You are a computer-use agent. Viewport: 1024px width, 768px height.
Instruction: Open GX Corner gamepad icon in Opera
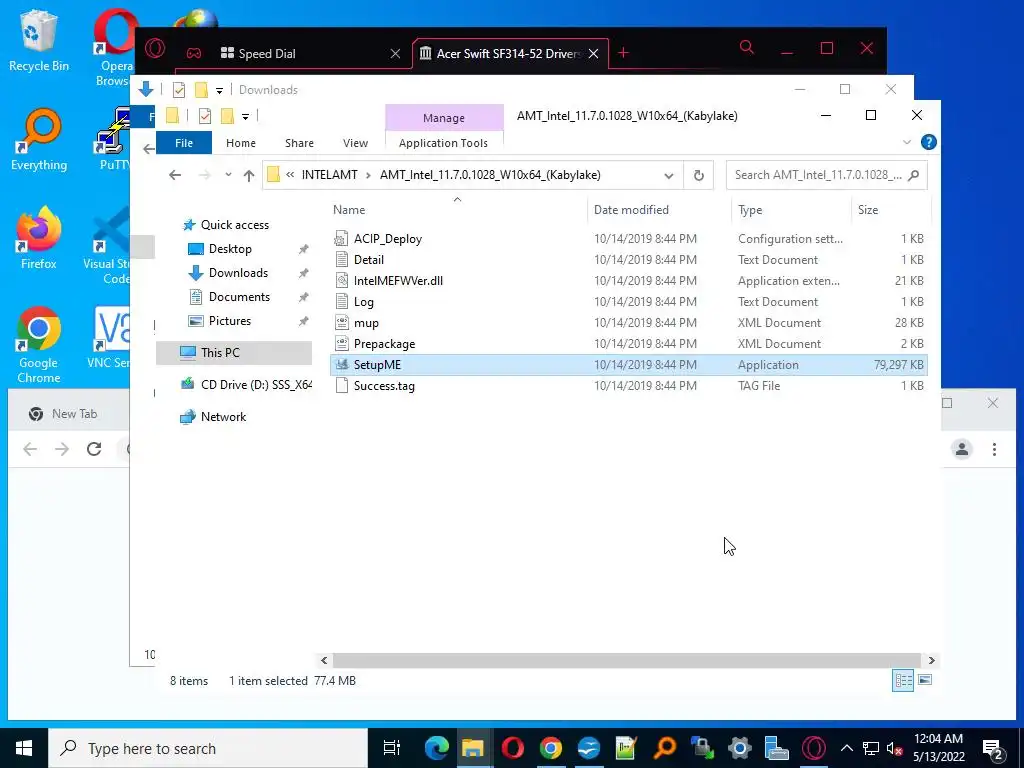194,53
